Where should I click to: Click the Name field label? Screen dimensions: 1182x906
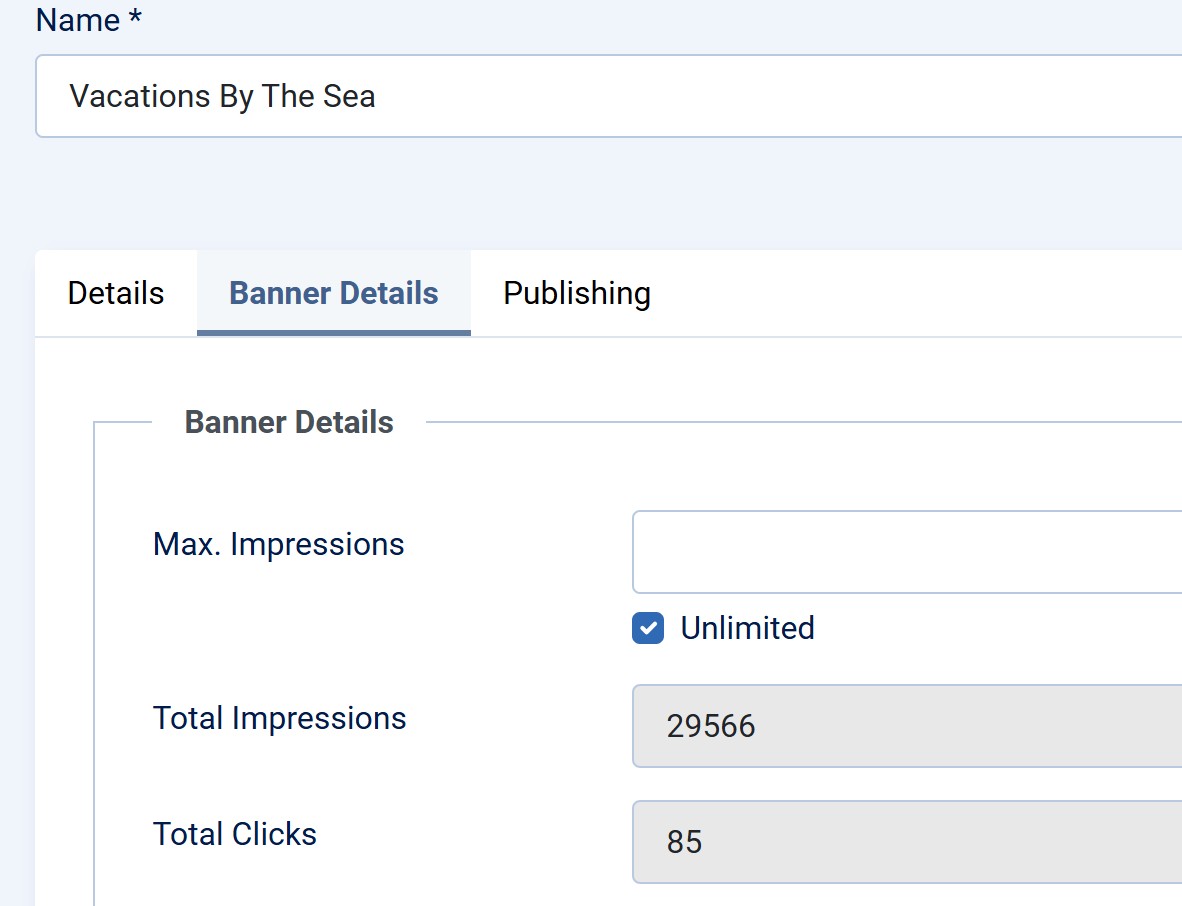(x=78, y=20)
